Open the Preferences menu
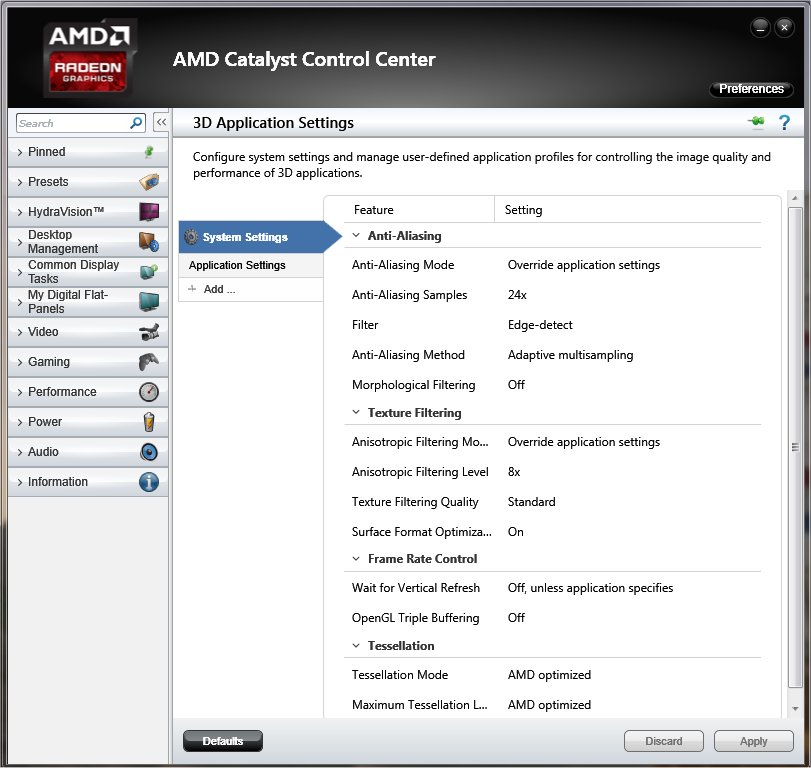Image resolution: width=811 pixels, height=768 pixels. coord(751,89)
